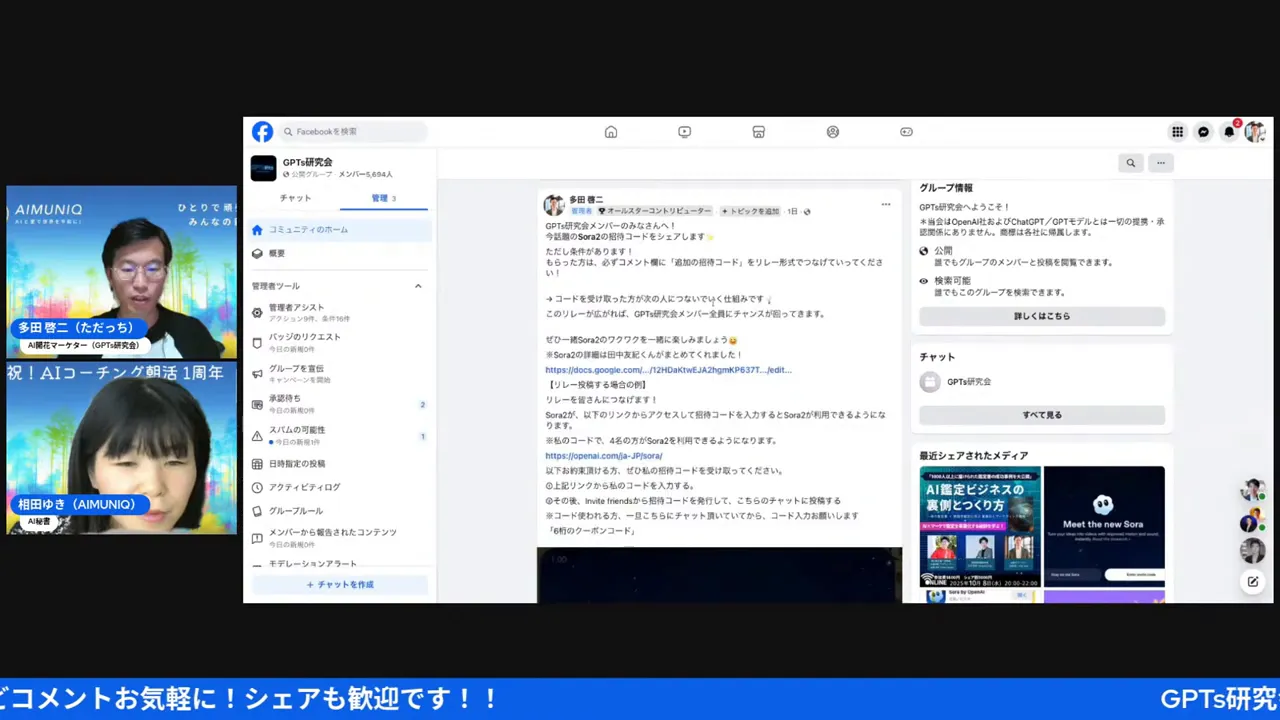Open スパムの可能性
Viewport: 1280px width, 720px height.
(340, 435)
